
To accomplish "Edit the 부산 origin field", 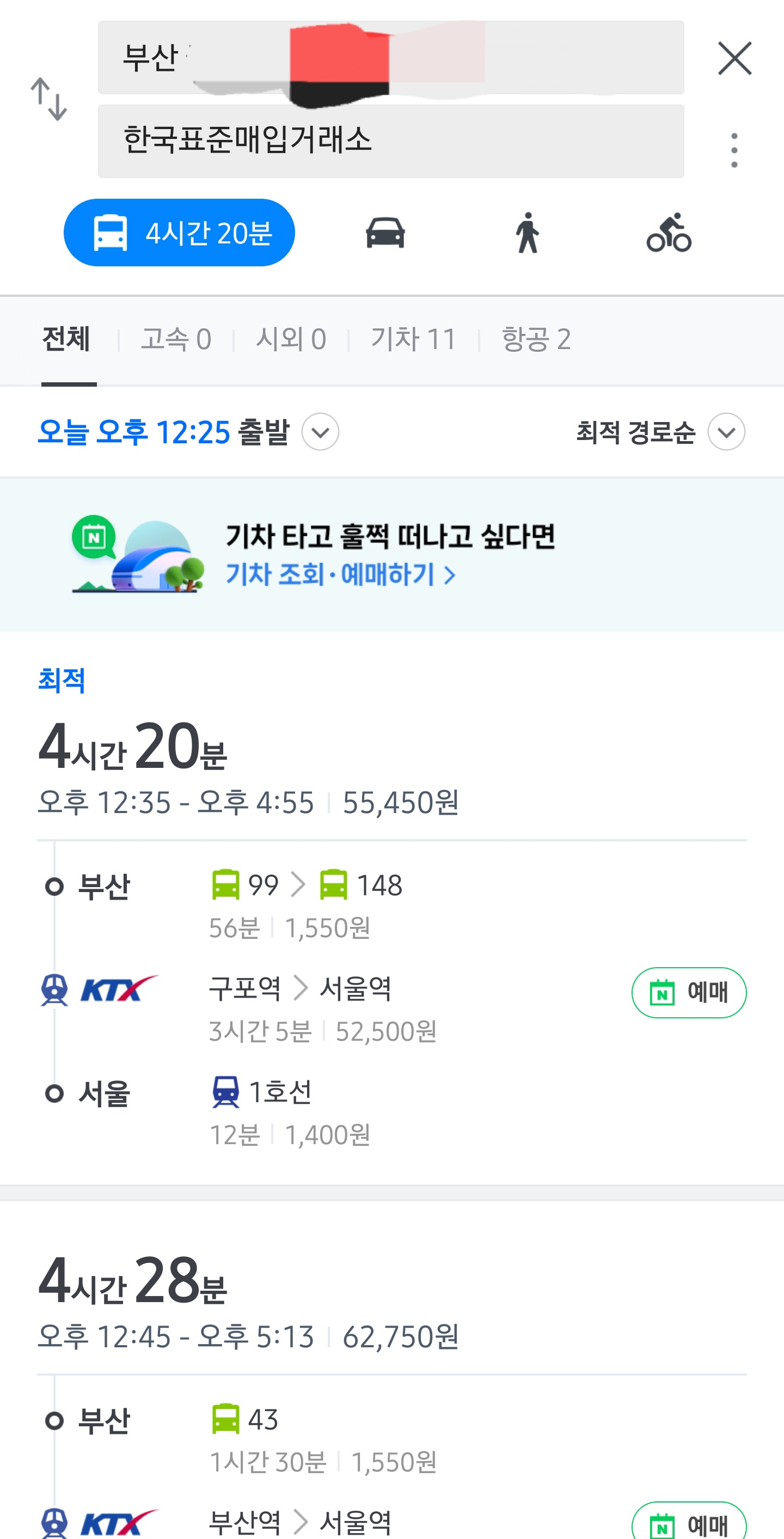I will [390, 57].
